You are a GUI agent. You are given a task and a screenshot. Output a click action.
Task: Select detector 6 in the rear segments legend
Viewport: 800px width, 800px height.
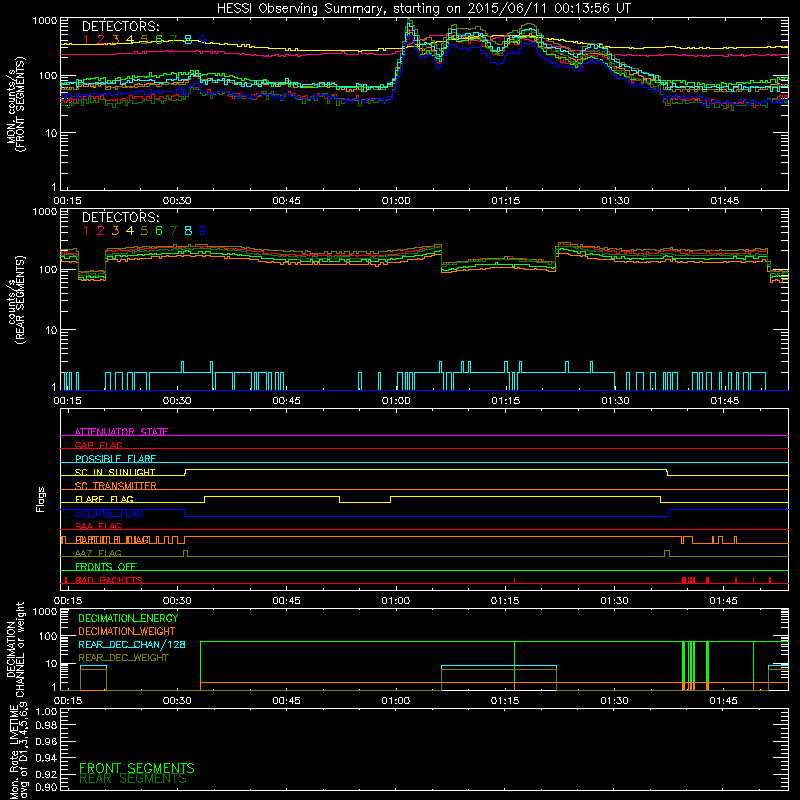pos(159,231)
